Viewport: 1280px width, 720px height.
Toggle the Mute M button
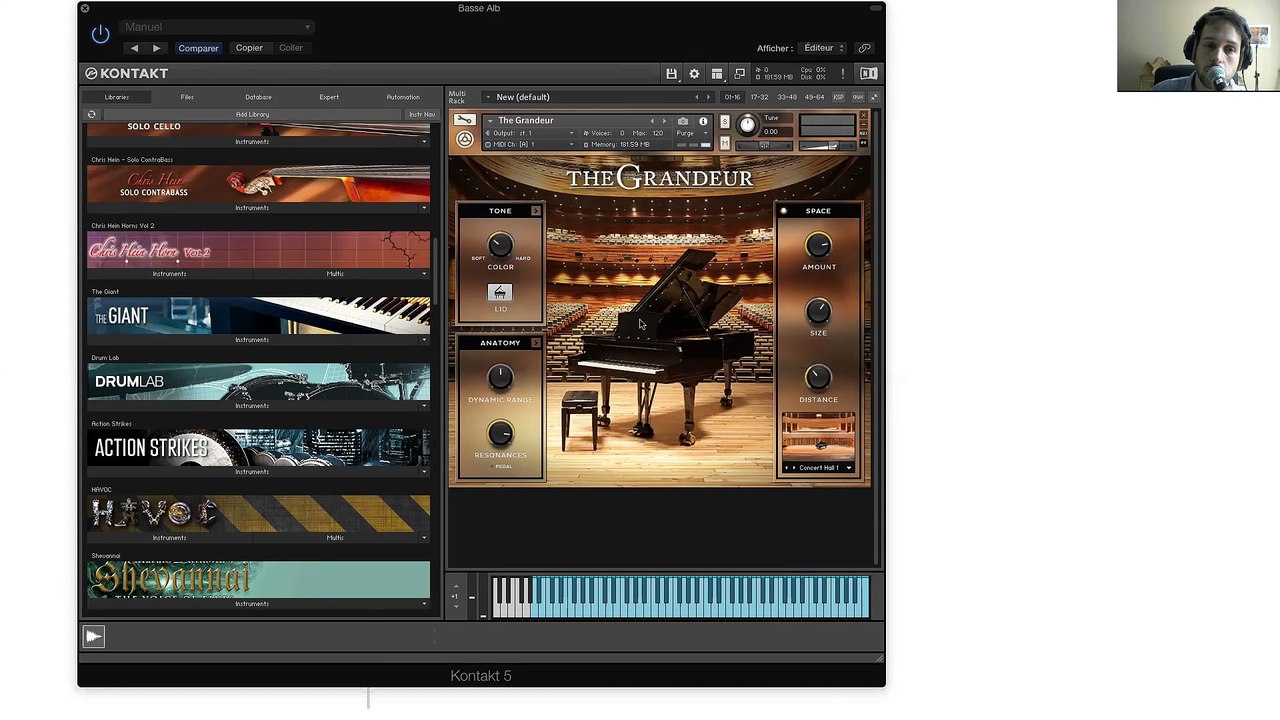pos(725,143)
